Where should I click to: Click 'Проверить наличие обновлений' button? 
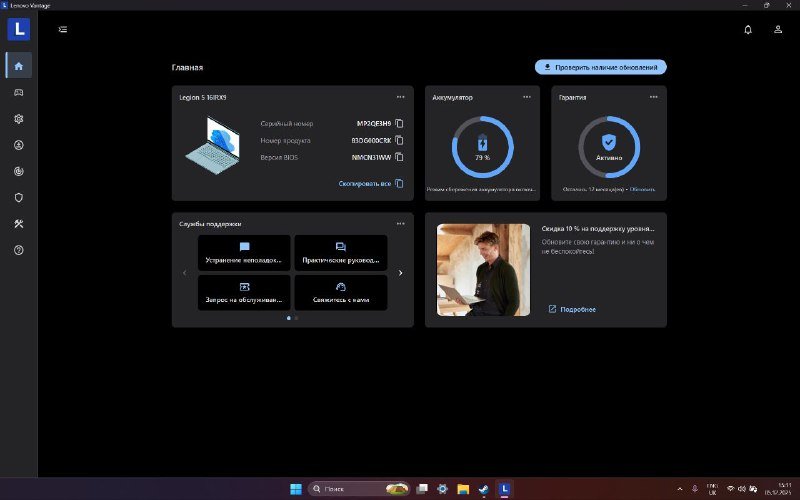tap(601, 67)
